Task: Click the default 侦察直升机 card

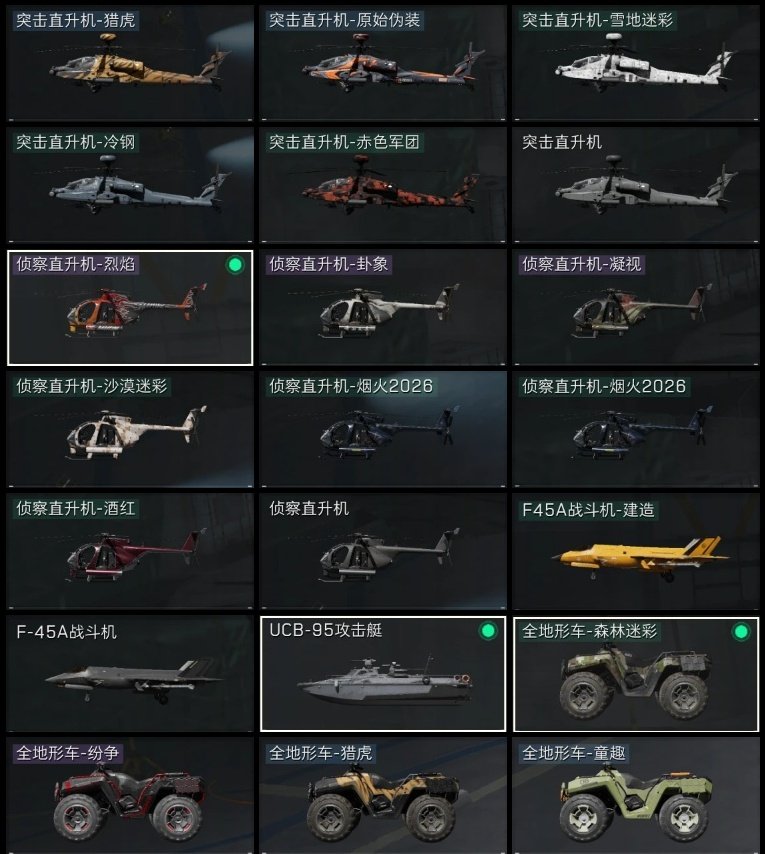Action: (383, 552)
